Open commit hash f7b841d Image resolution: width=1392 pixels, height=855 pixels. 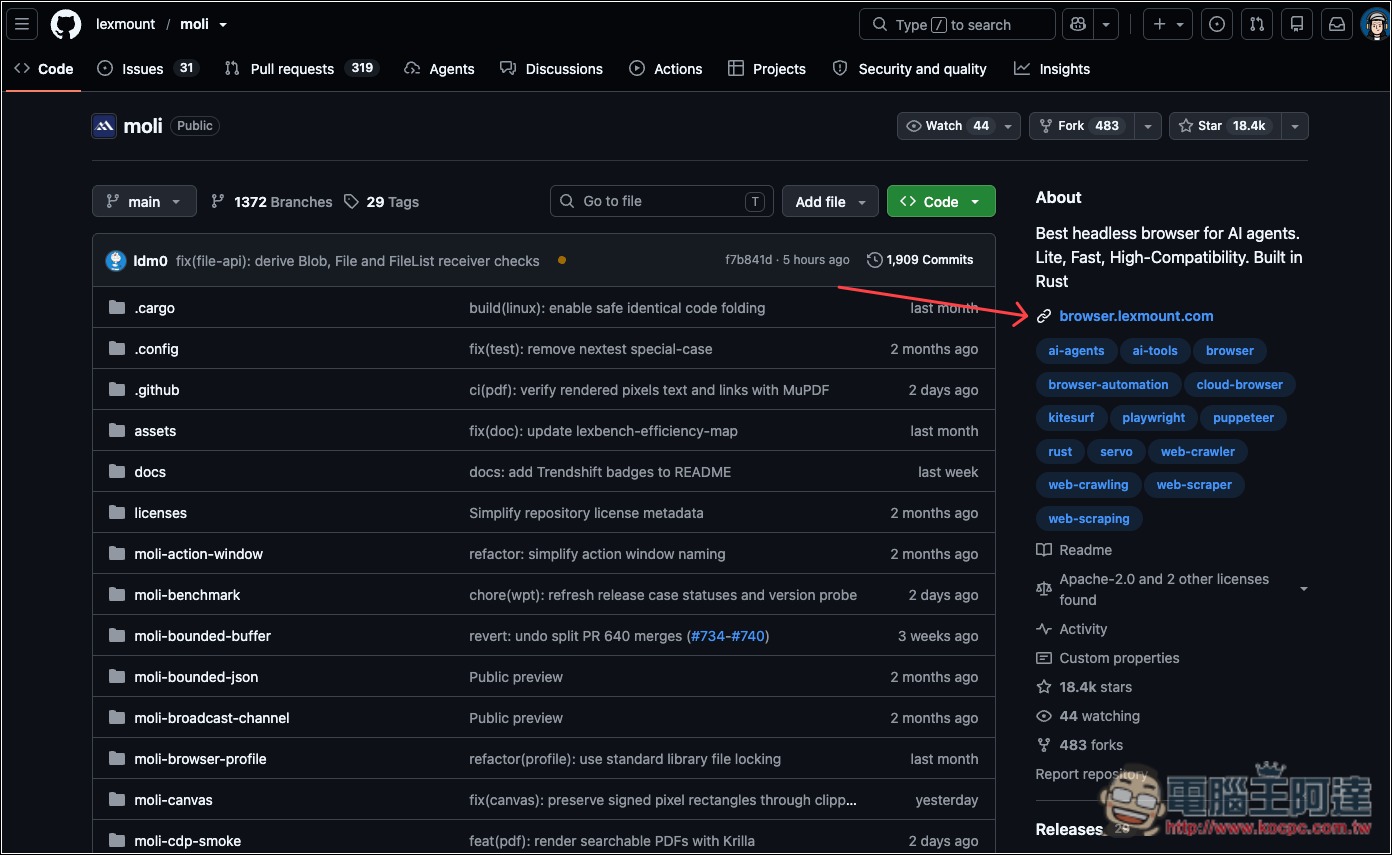(749, 260)
